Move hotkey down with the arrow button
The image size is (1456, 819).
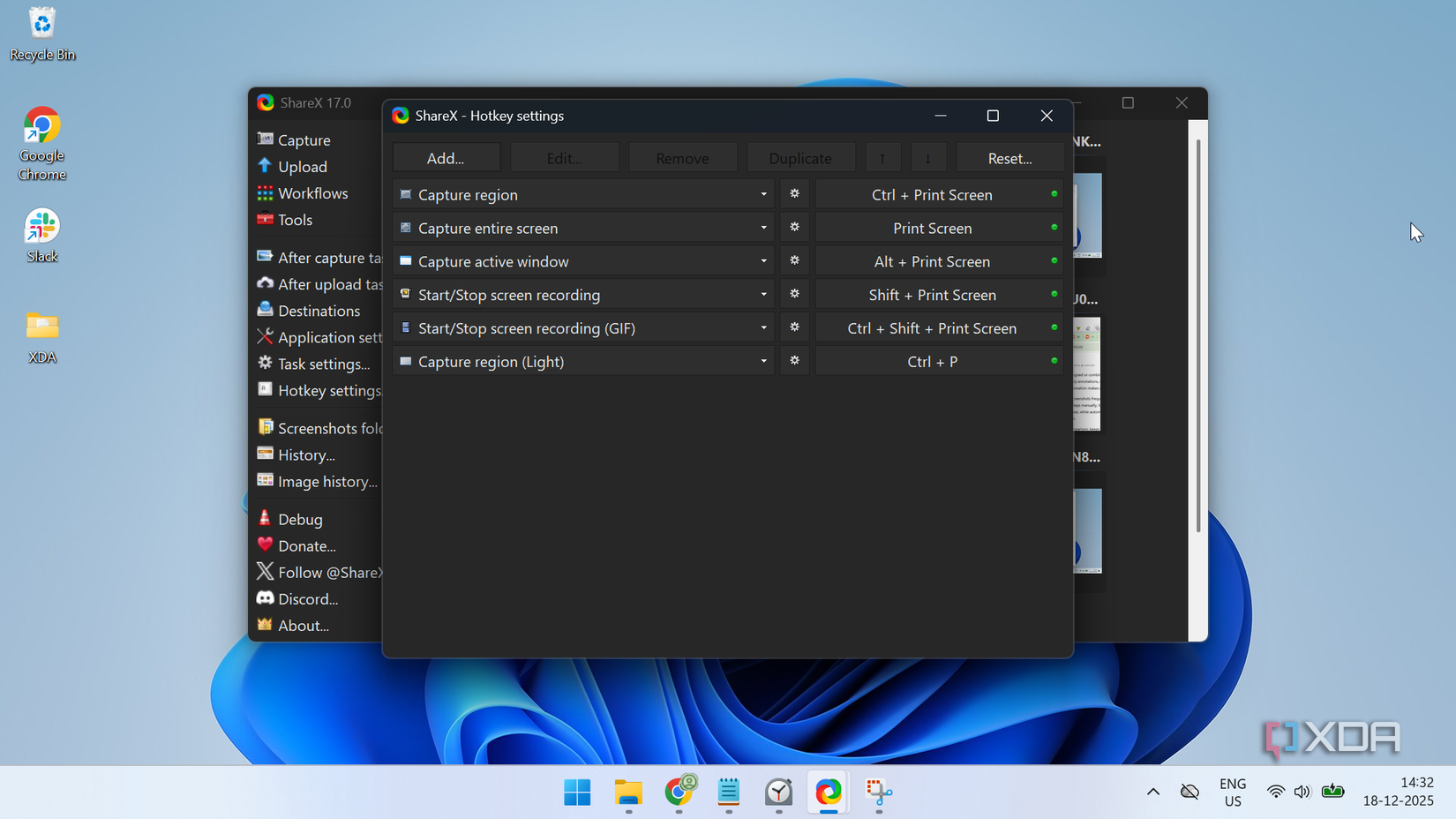coord(928,158)
